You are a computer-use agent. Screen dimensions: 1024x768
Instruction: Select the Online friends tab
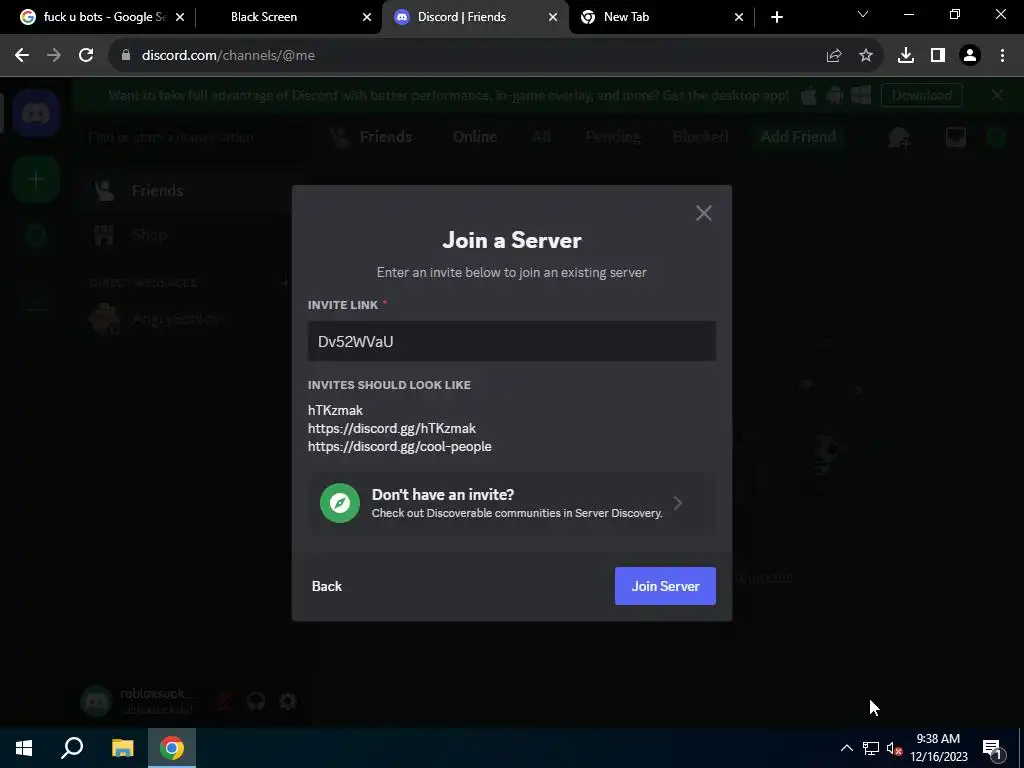(475, 136)
